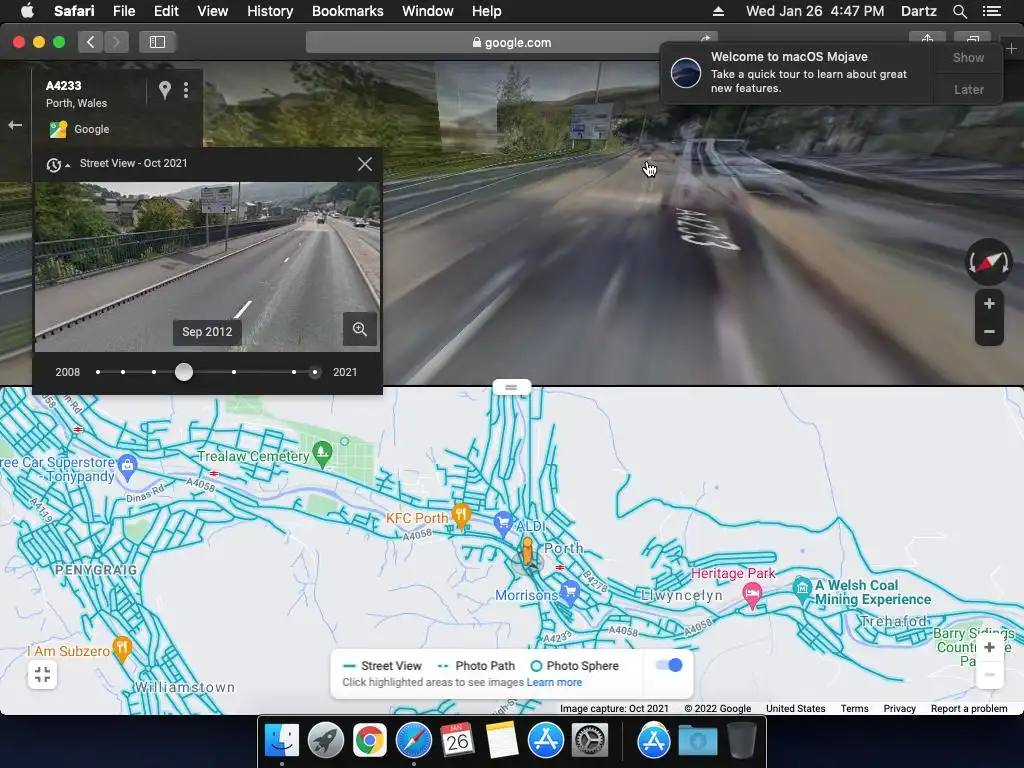Open a new tab with the plus button
The image size is (1024, 768).
tap(1011, 49)
